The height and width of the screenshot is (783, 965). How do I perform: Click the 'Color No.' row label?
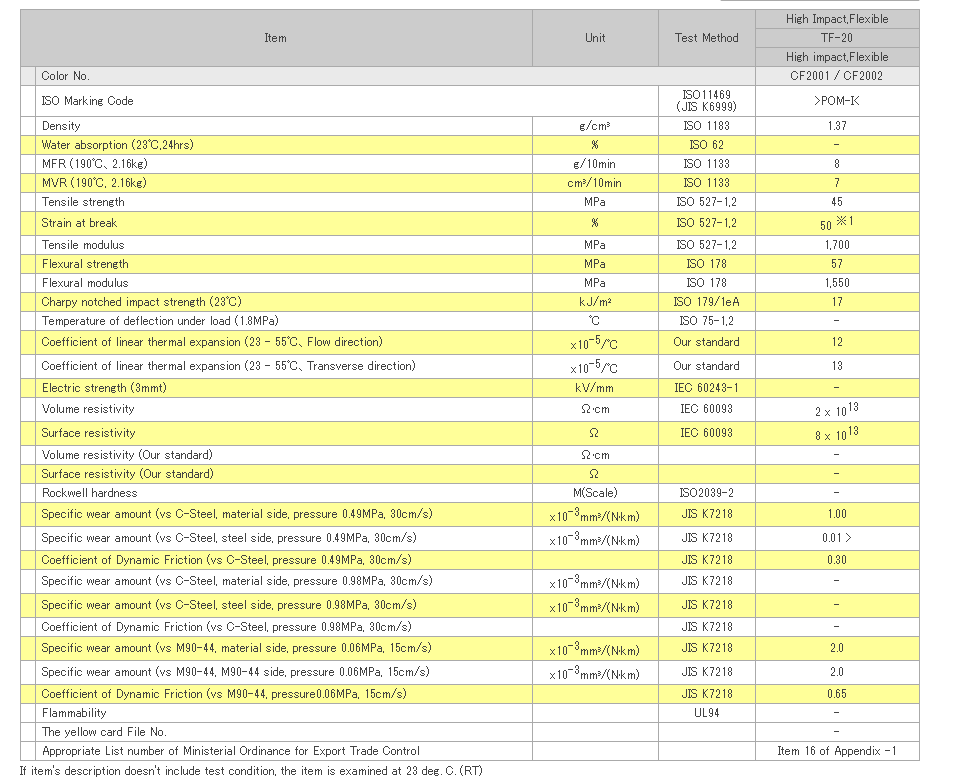[x=66, y=76]
